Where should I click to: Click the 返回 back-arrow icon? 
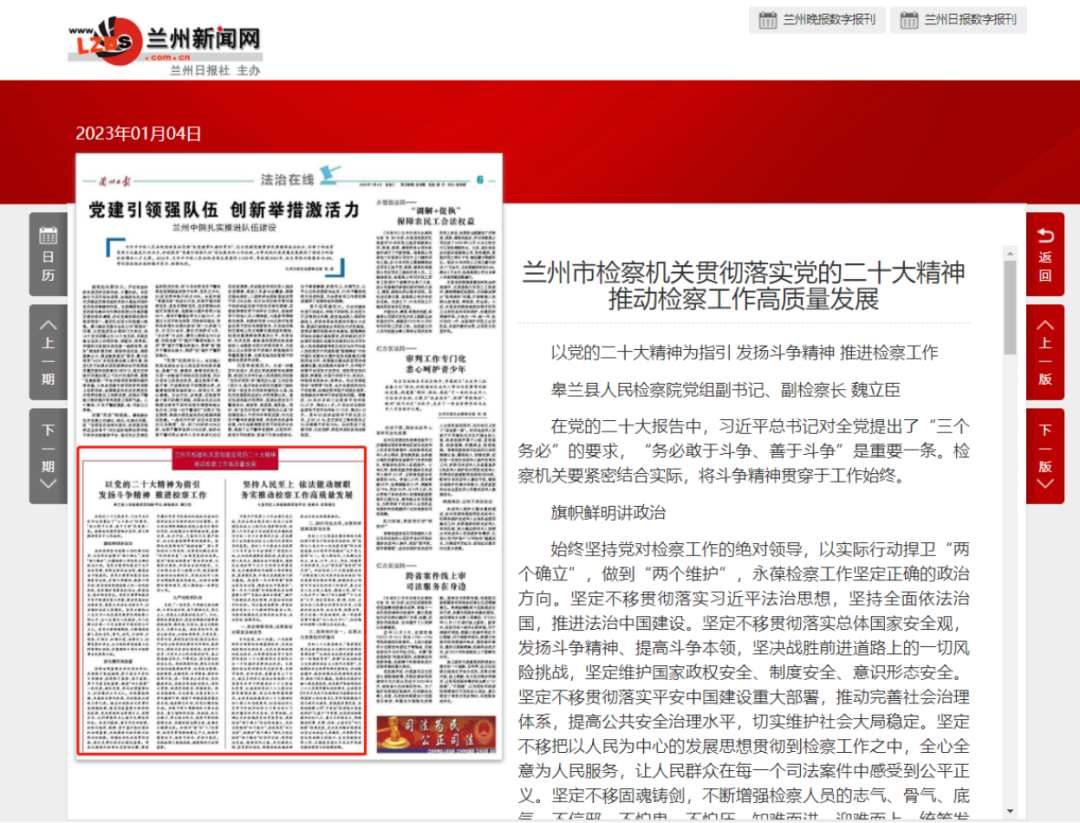click(1044, 237)
